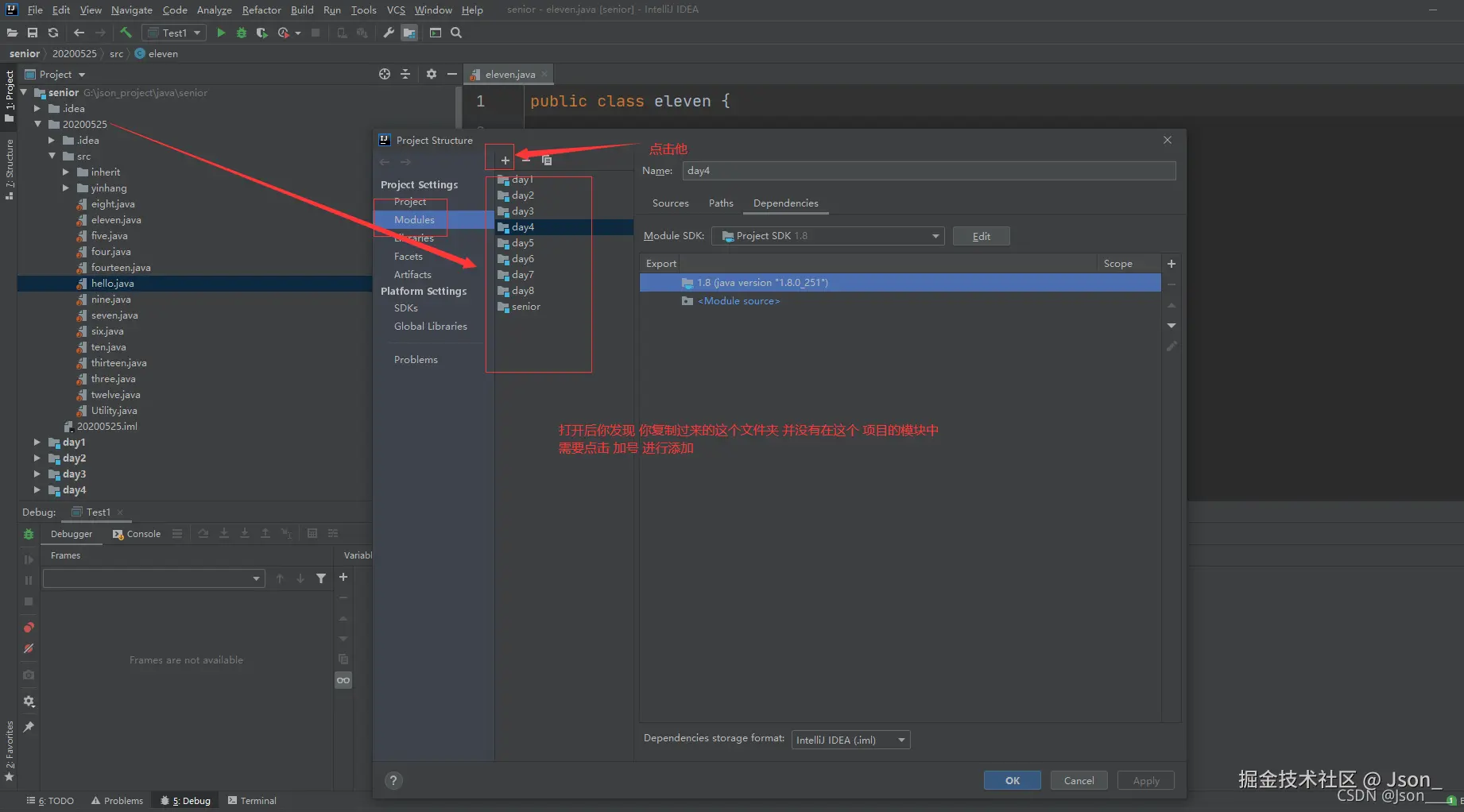Copy selected module with the copy icon
Screen dimensions: 1464x812
click(x=547, y=160)
